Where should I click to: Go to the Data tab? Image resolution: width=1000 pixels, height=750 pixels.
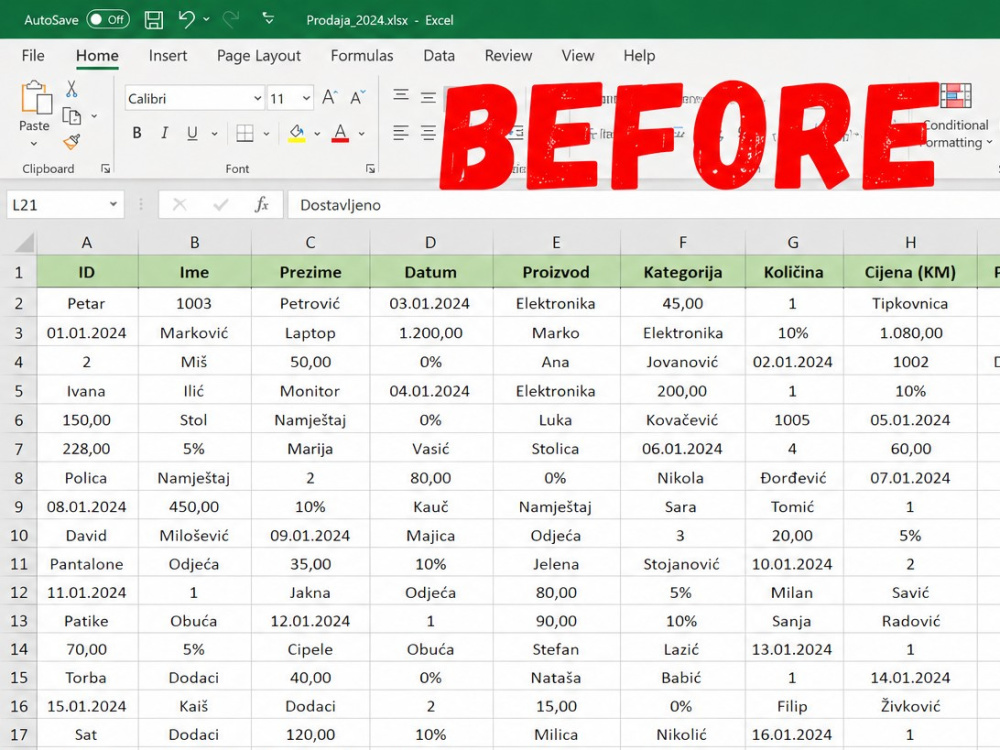(x=439, y=55)
